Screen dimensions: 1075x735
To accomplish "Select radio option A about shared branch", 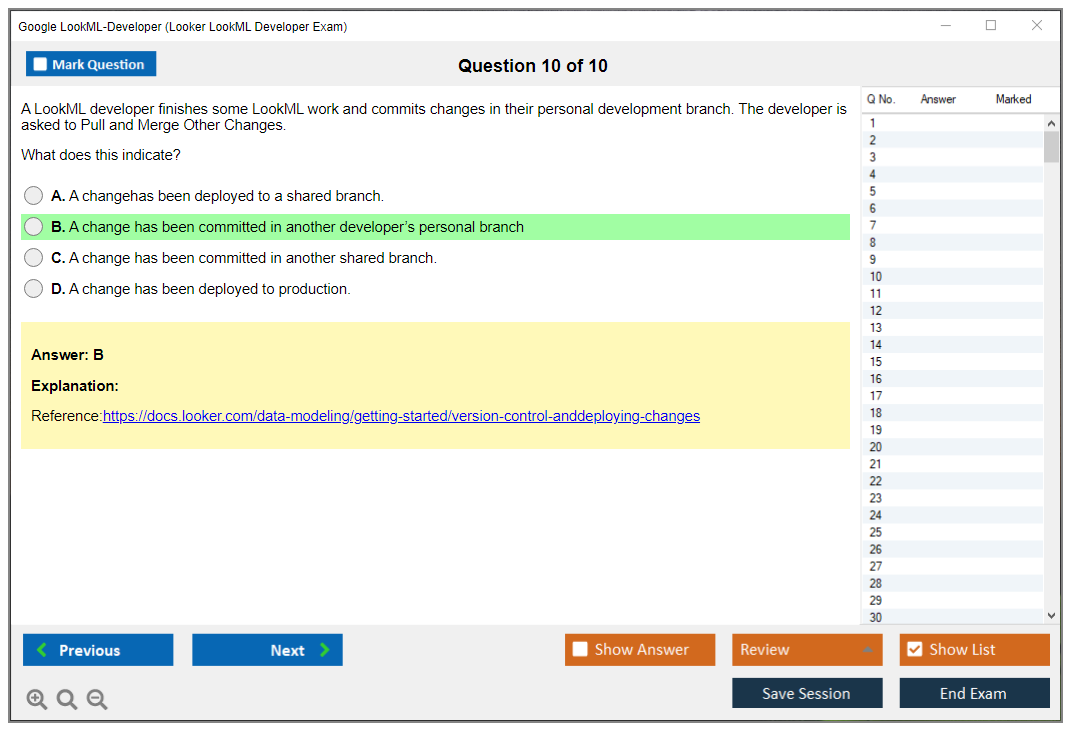I will [34, 196].
